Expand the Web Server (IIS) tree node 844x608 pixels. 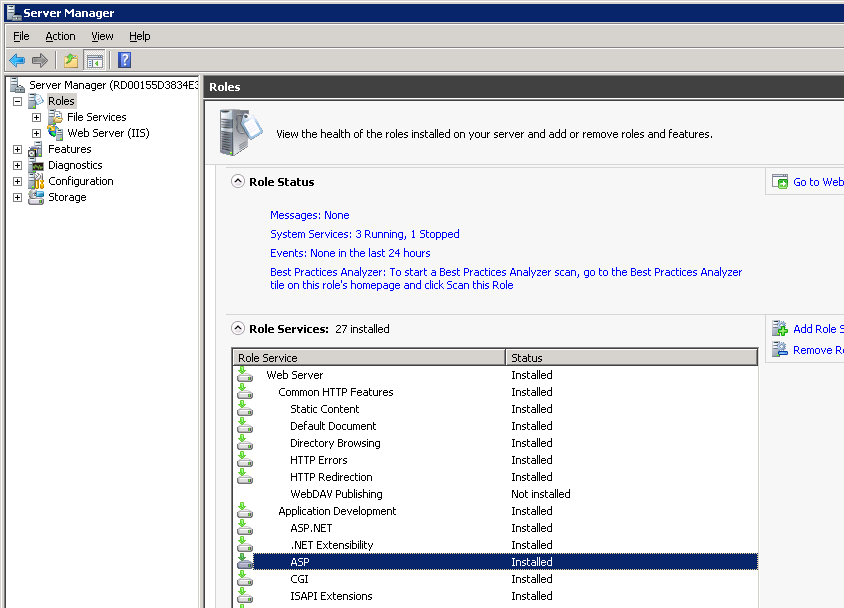tap(37, 133)
